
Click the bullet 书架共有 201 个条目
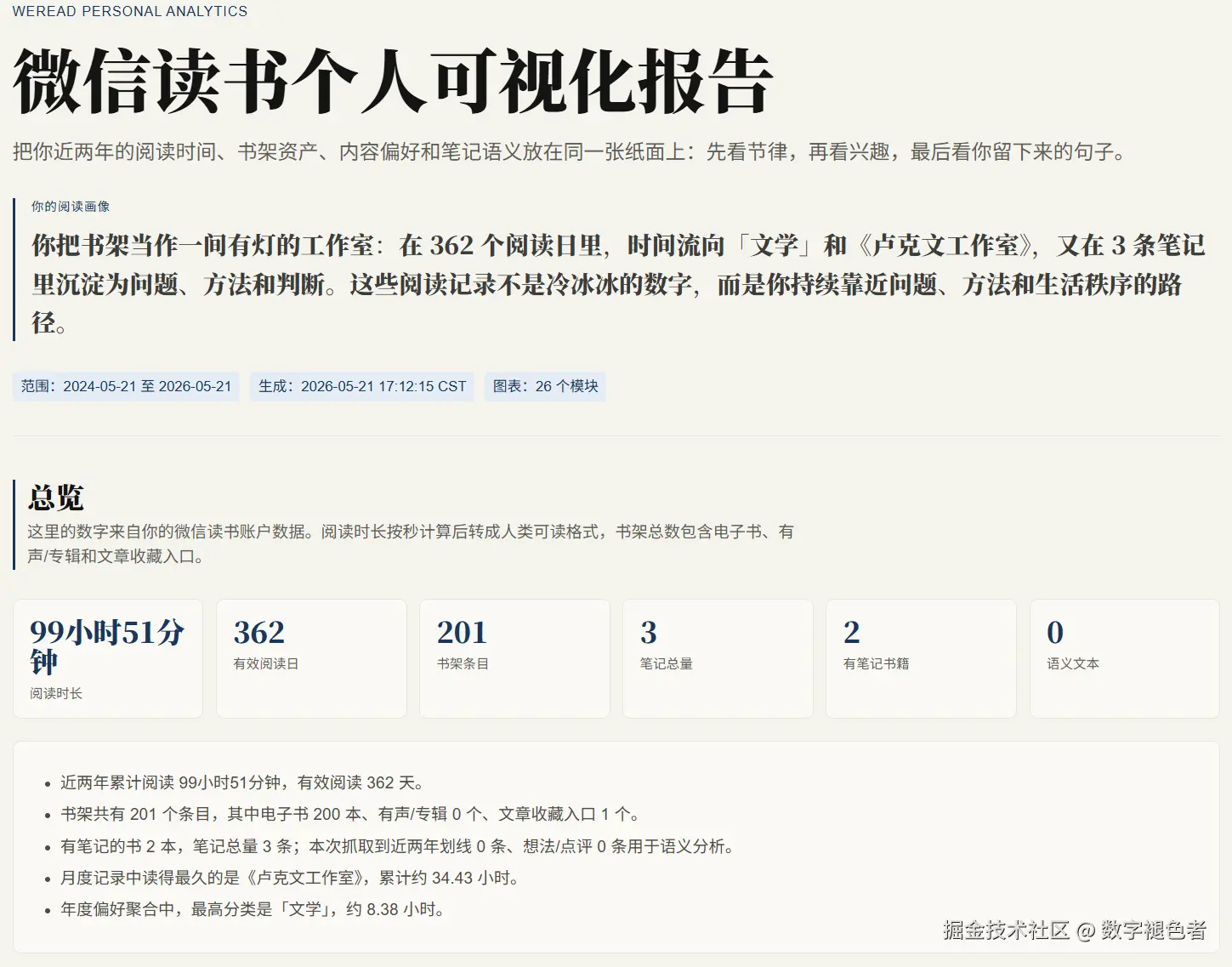pos(350,814)
